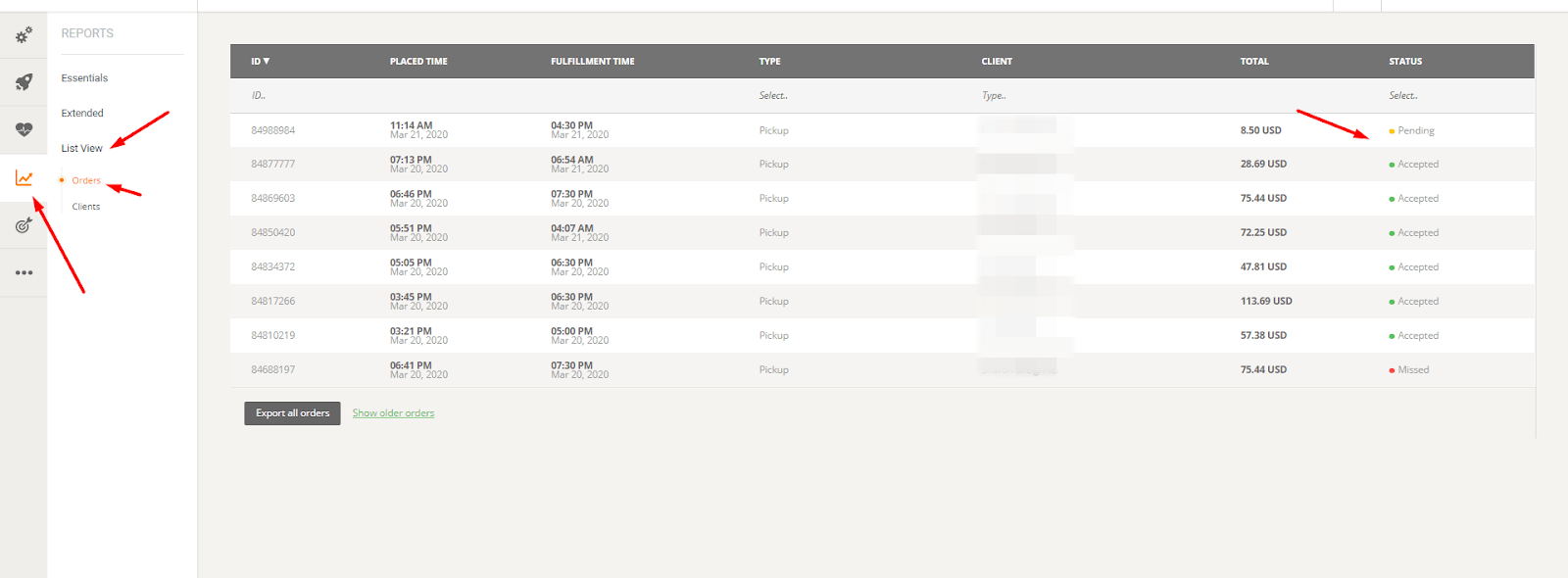Image resolution: width=1568 pixels, height=578 pixels.
Task: Expand the List View section
Action: point(81,149)
